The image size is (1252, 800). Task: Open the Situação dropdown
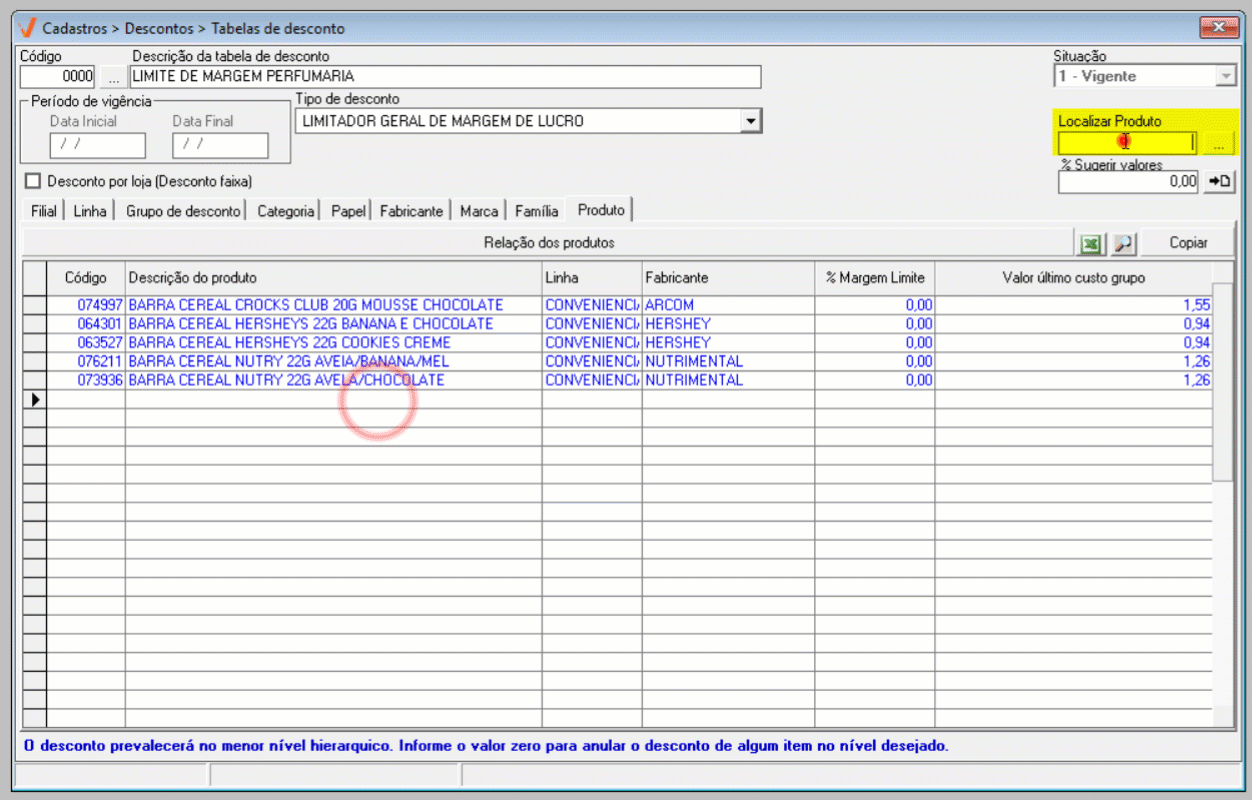1226,77
